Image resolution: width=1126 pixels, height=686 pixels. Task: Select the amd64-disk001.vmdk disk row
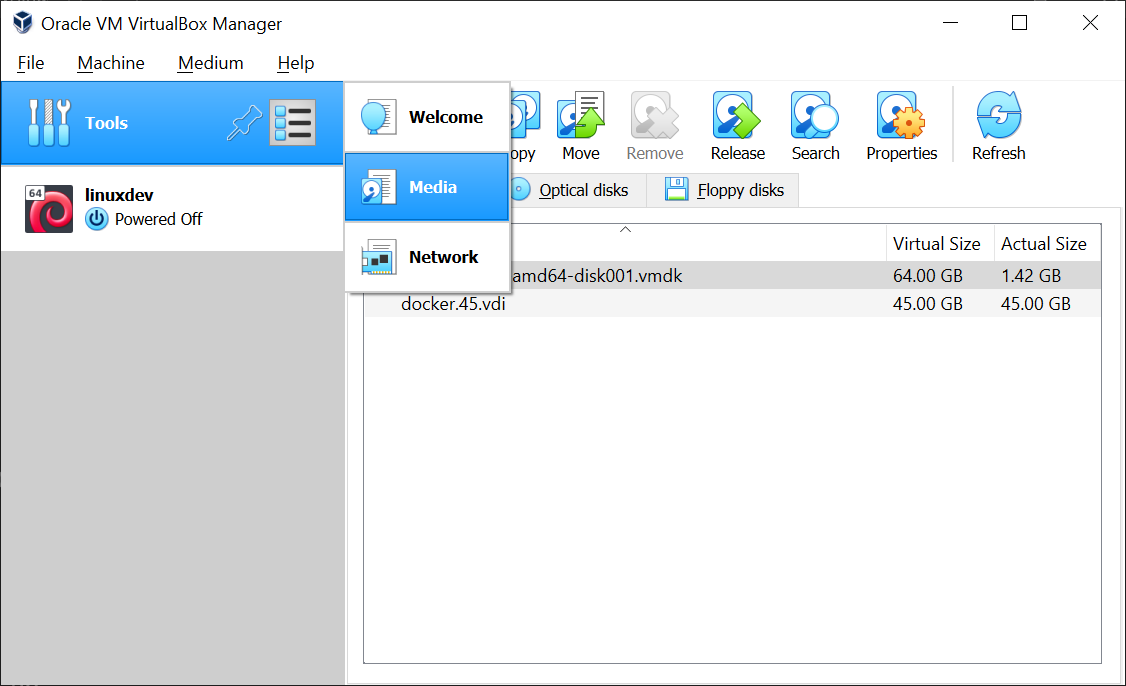(x=732, y=276)
